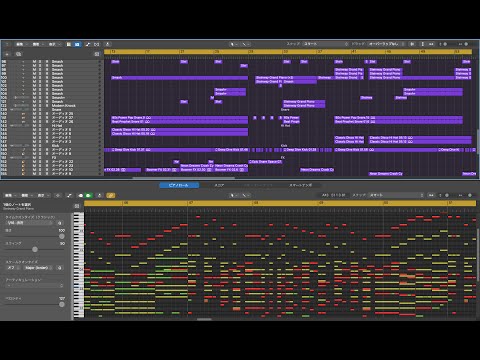Toggle the green MIDI out button in piano roll

click(x=88, y=195)
